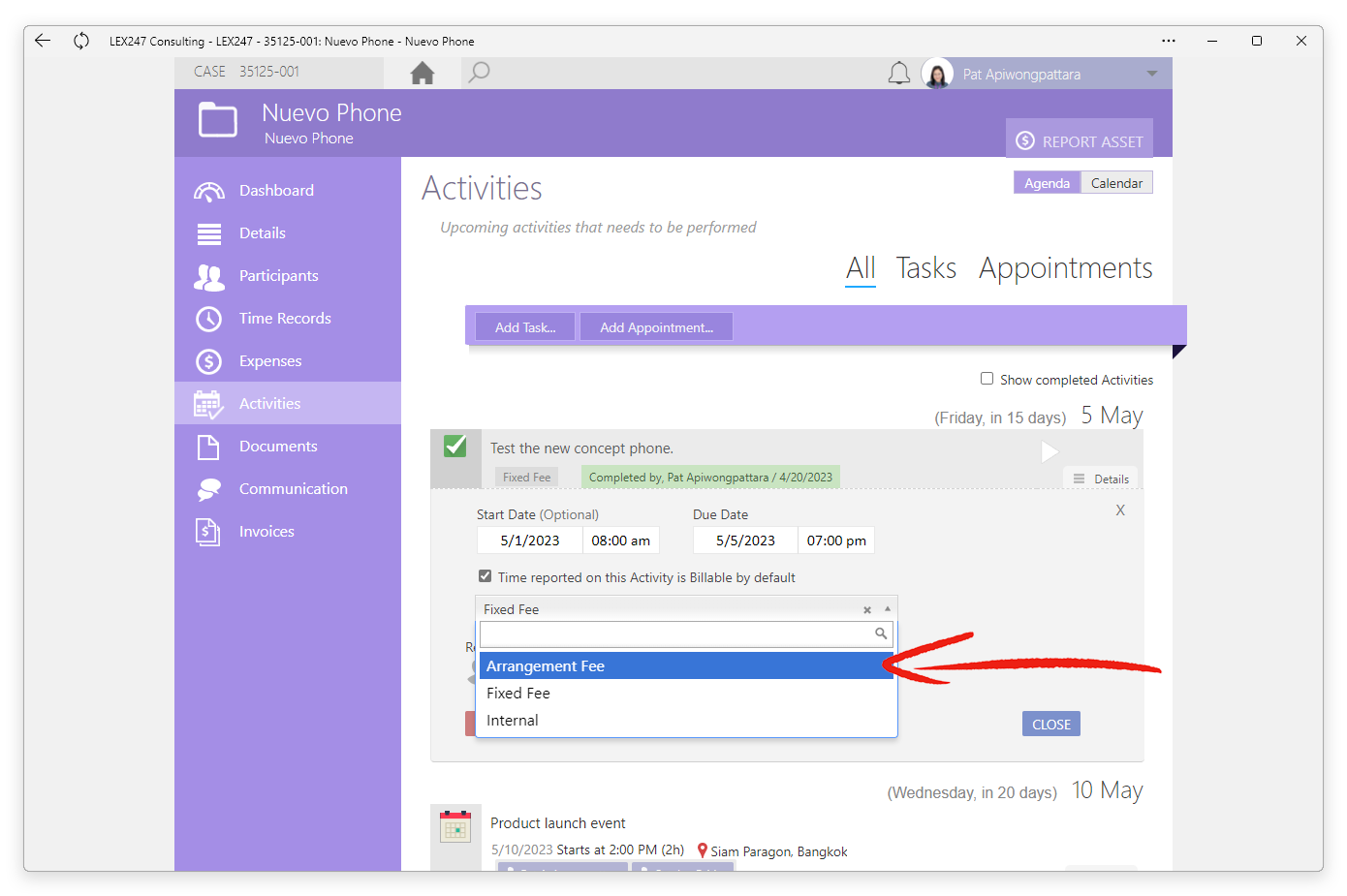Click the Completed by Pat Apiwongpattara label
This screenshot has width=1347, height=896.
point(710,478)
